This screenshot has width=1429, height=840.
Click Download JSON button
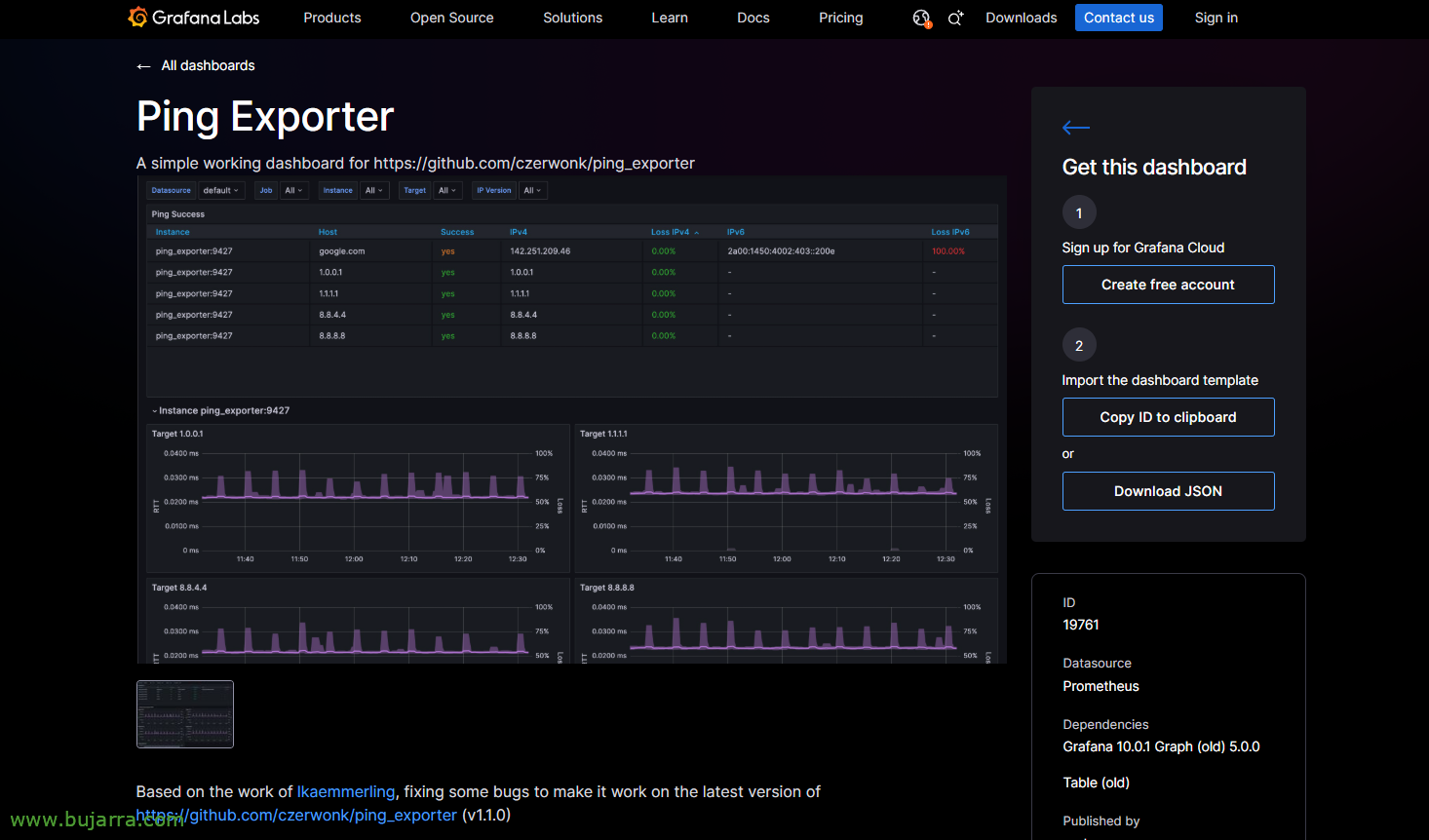(1168, 491)
